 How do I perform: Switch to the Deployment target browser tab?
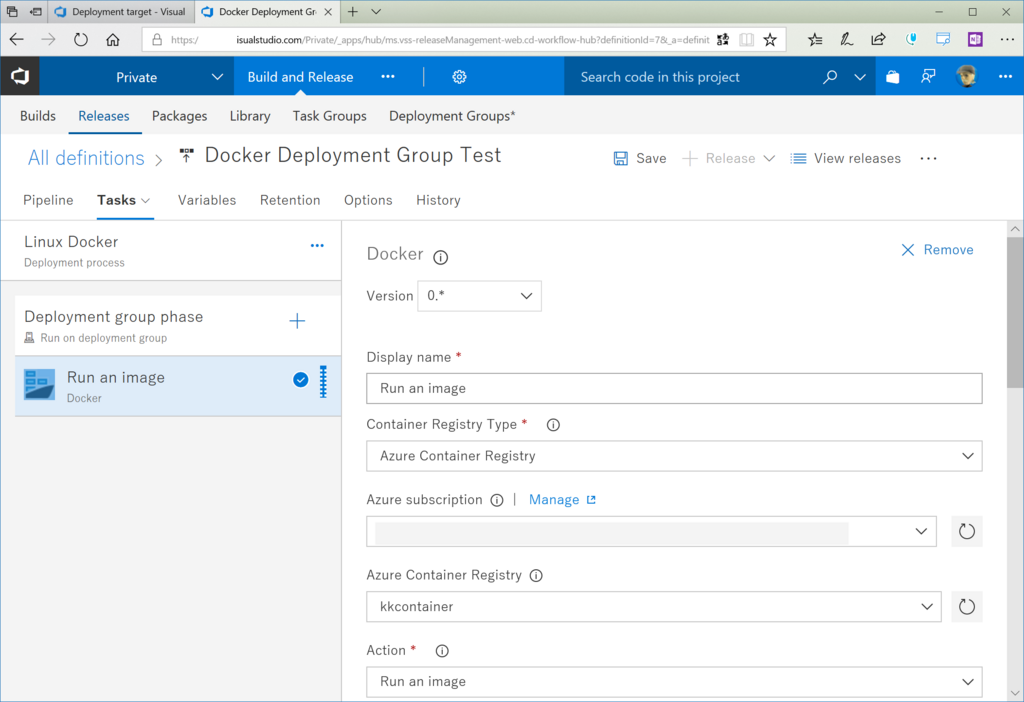click(121, 12)
